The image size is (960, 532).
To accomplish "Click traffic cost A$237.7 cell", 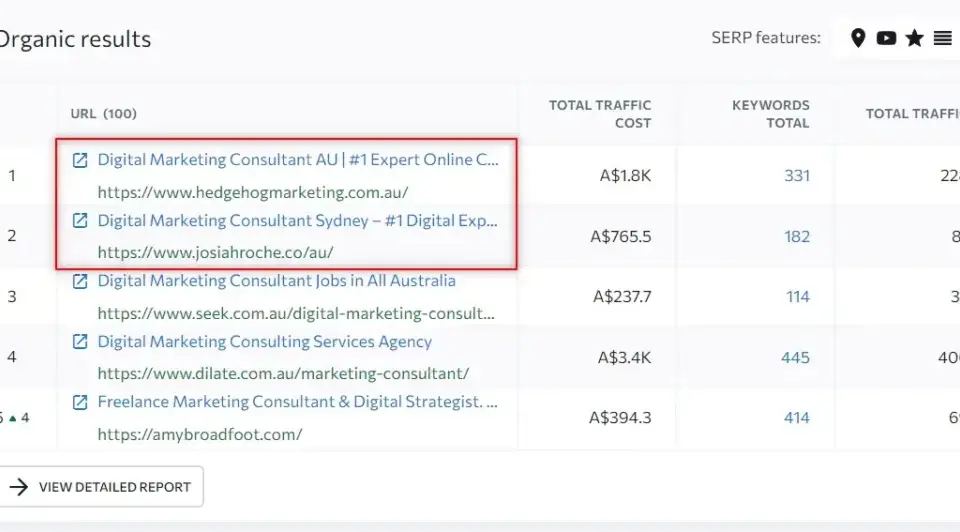I will point(622,297).
